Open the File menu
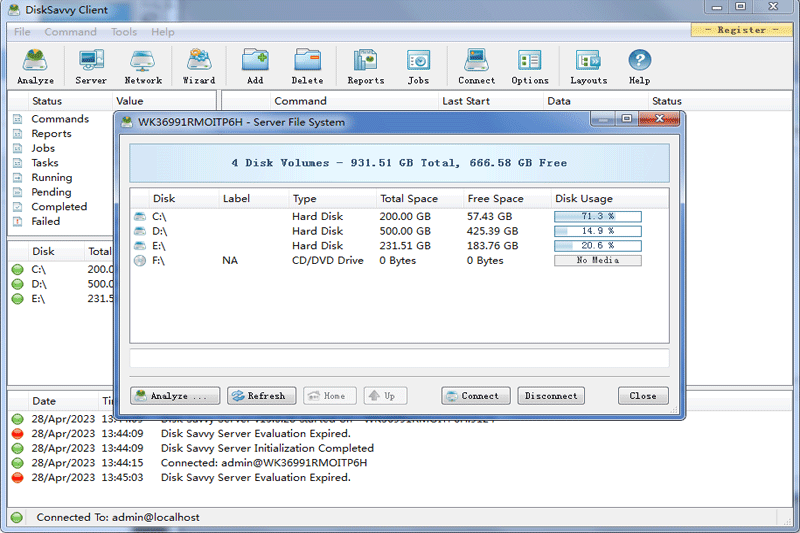Screen dimensions: 800x533 coord(22,32)
